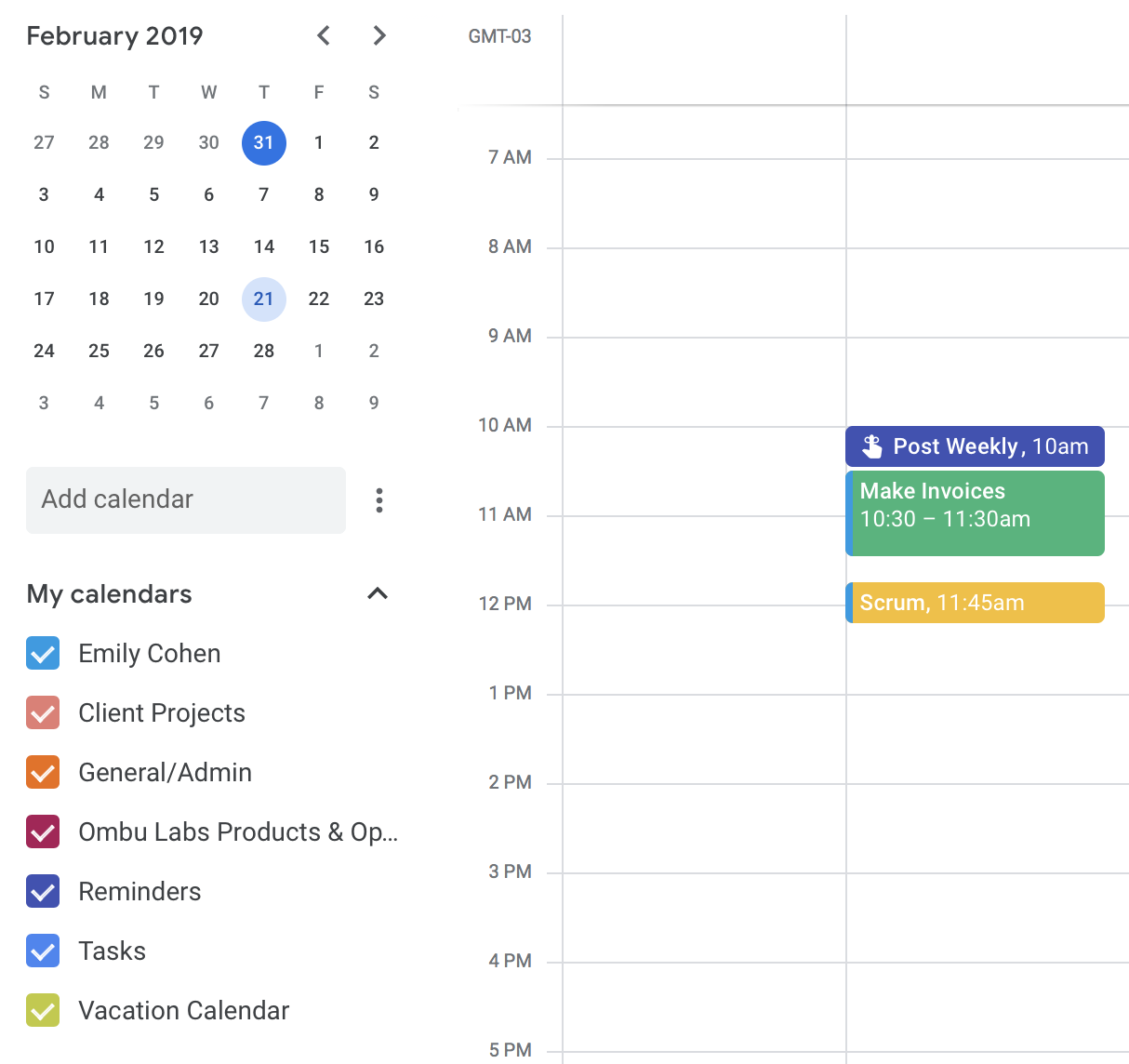The image size is (1129, 1064).
Task: Uncheck the Tasks calendar
Action: point(43,951)
